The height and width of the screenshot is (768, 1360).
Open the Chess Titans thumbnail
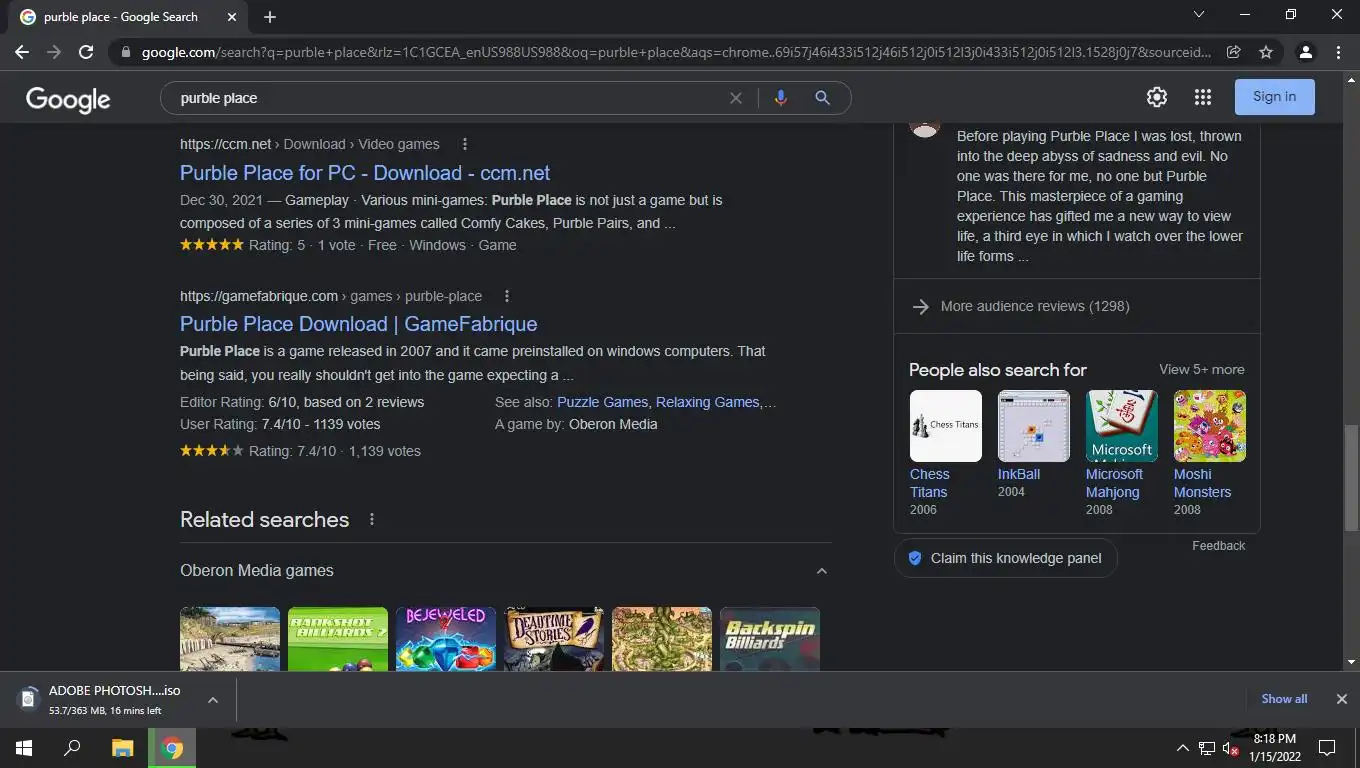[946, 426]
